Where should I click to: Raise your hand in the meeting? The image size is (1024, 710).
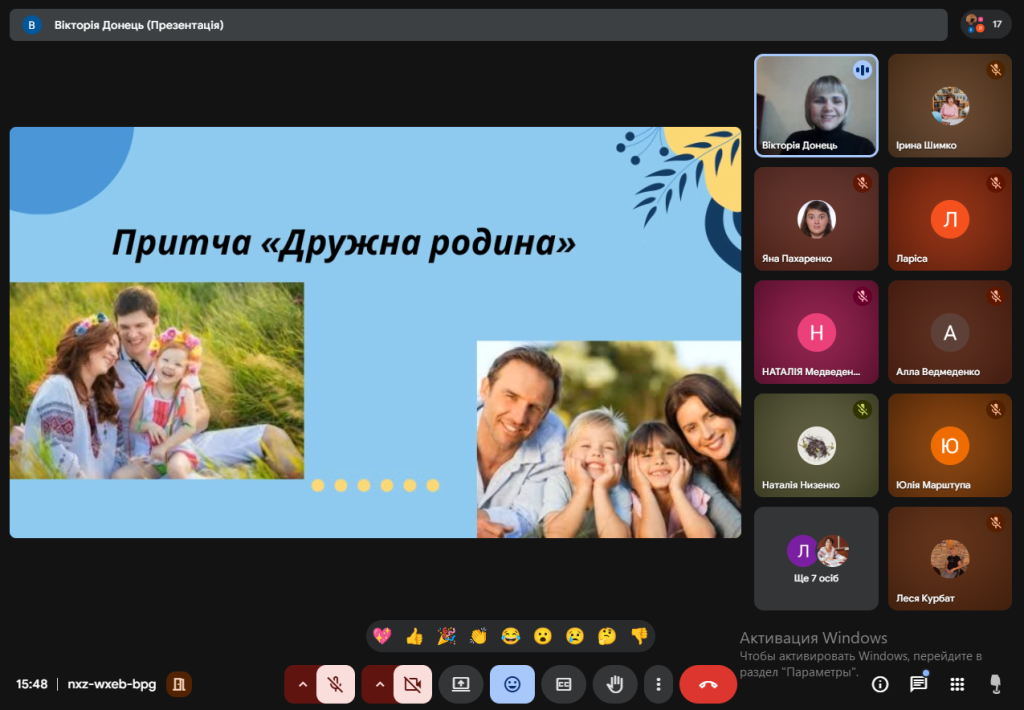tap(615, 685)
